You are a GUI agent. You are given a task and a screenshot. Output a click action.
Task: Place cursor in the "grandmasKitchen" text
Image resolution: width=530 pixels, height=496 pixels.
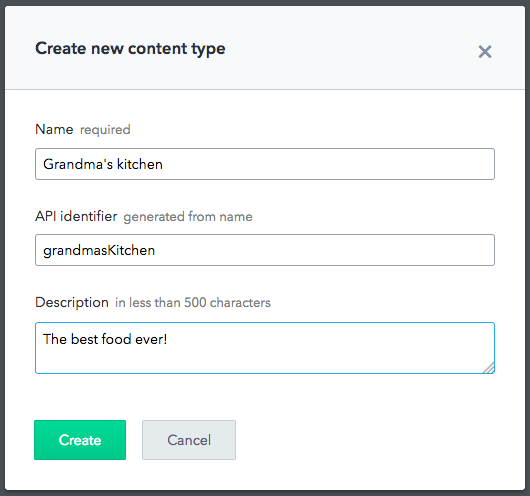pos(99,251)
